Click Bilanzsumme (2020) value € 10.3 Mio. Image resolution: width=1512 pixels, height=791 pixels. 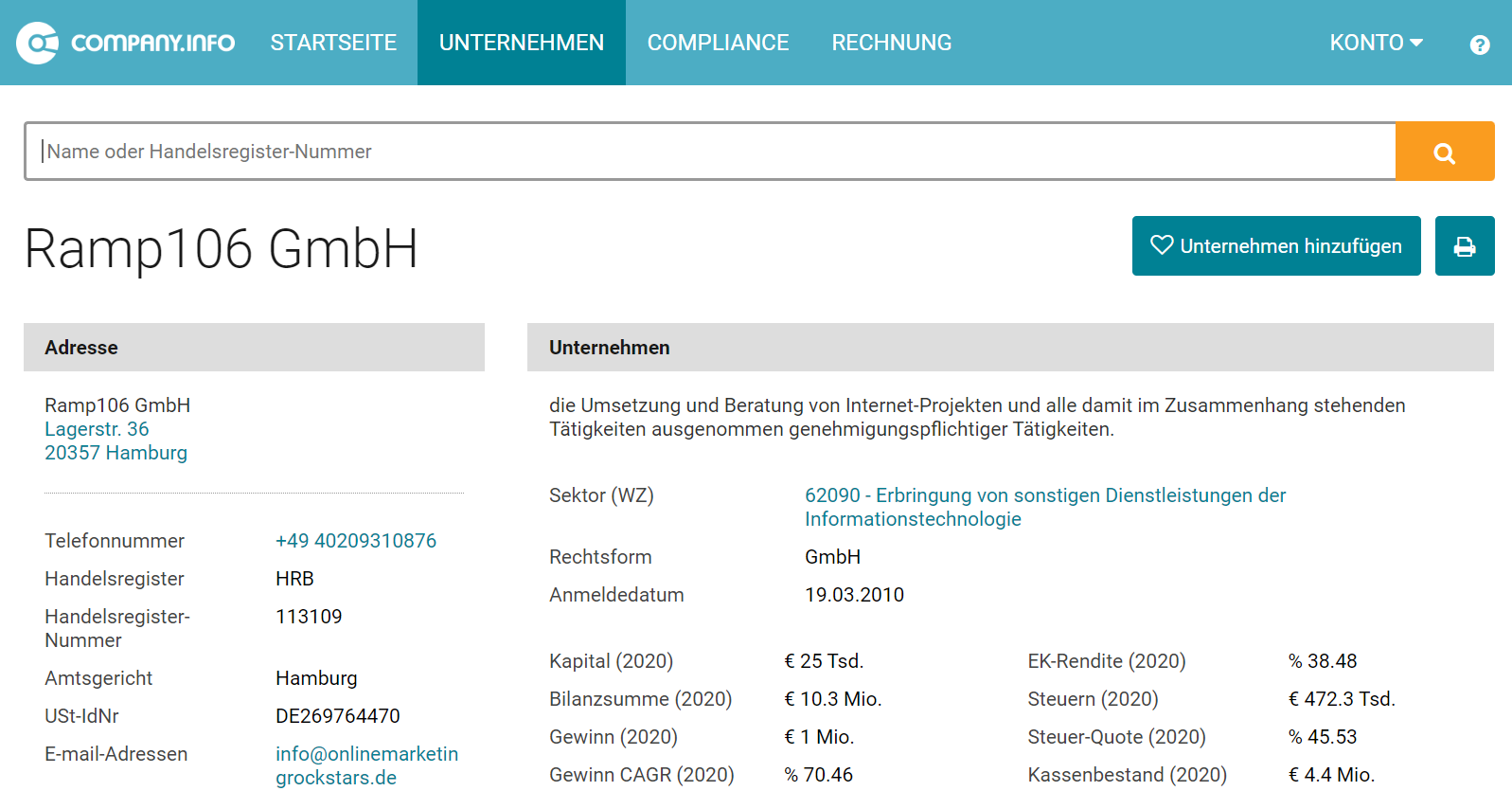(833, 699)
